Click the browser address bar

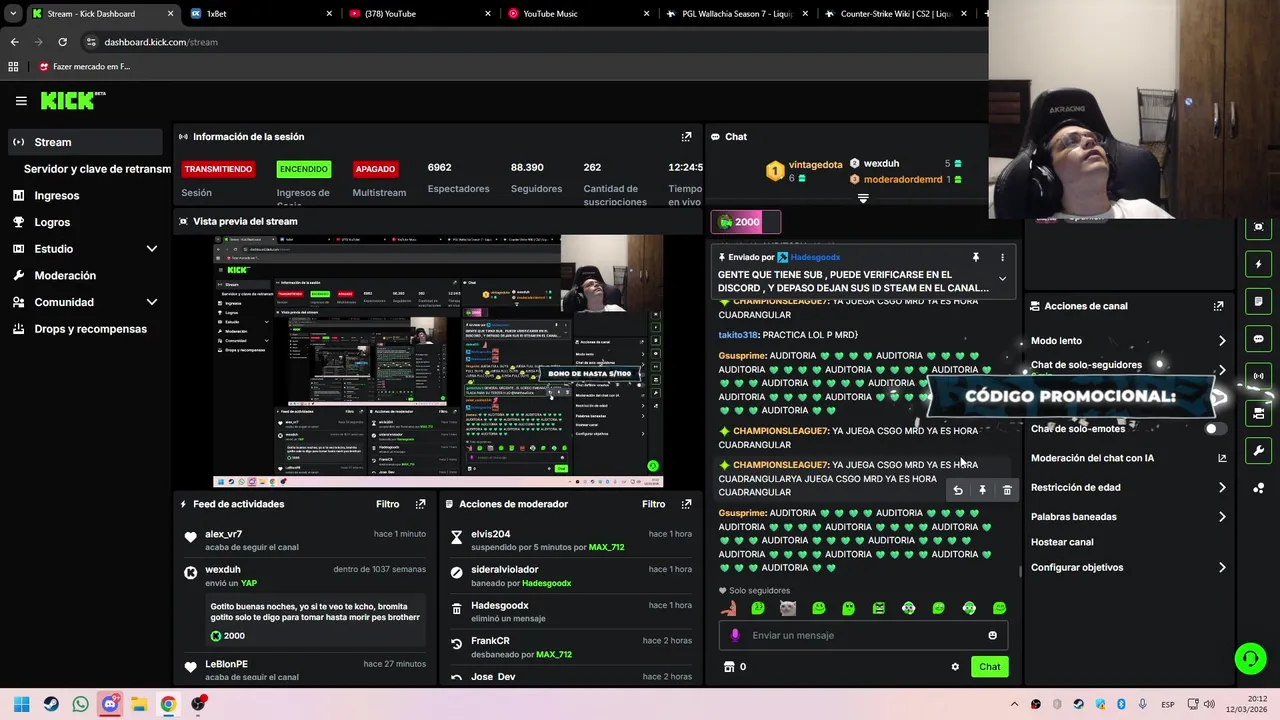(530, 42)
